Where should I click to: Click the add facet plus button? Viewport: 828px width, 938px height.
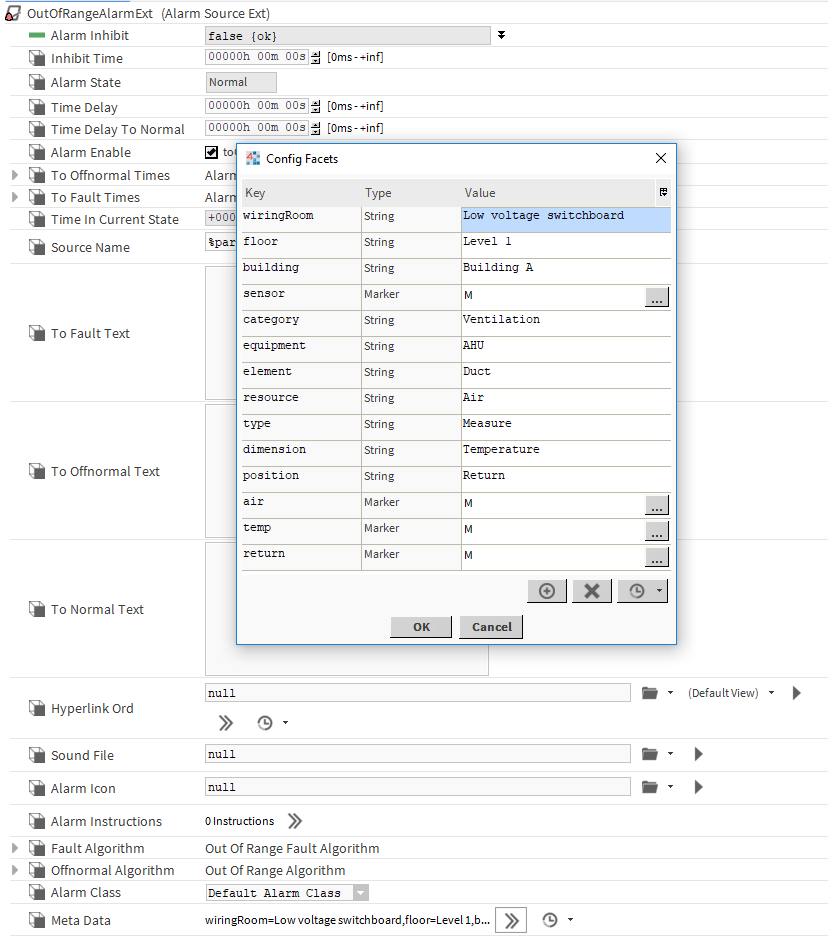(x=547, y=591)
